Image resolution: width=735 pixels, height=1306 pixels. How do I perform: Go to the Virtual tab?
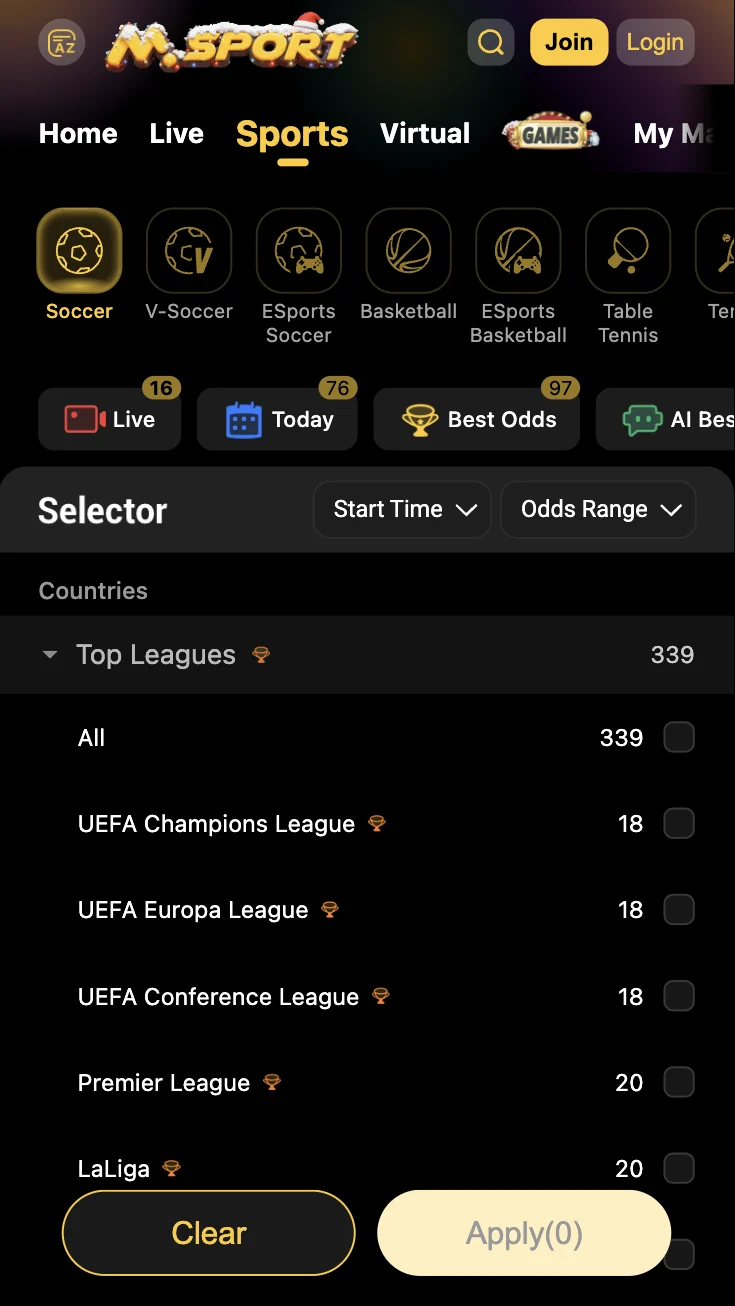click(x=425, y=134)
